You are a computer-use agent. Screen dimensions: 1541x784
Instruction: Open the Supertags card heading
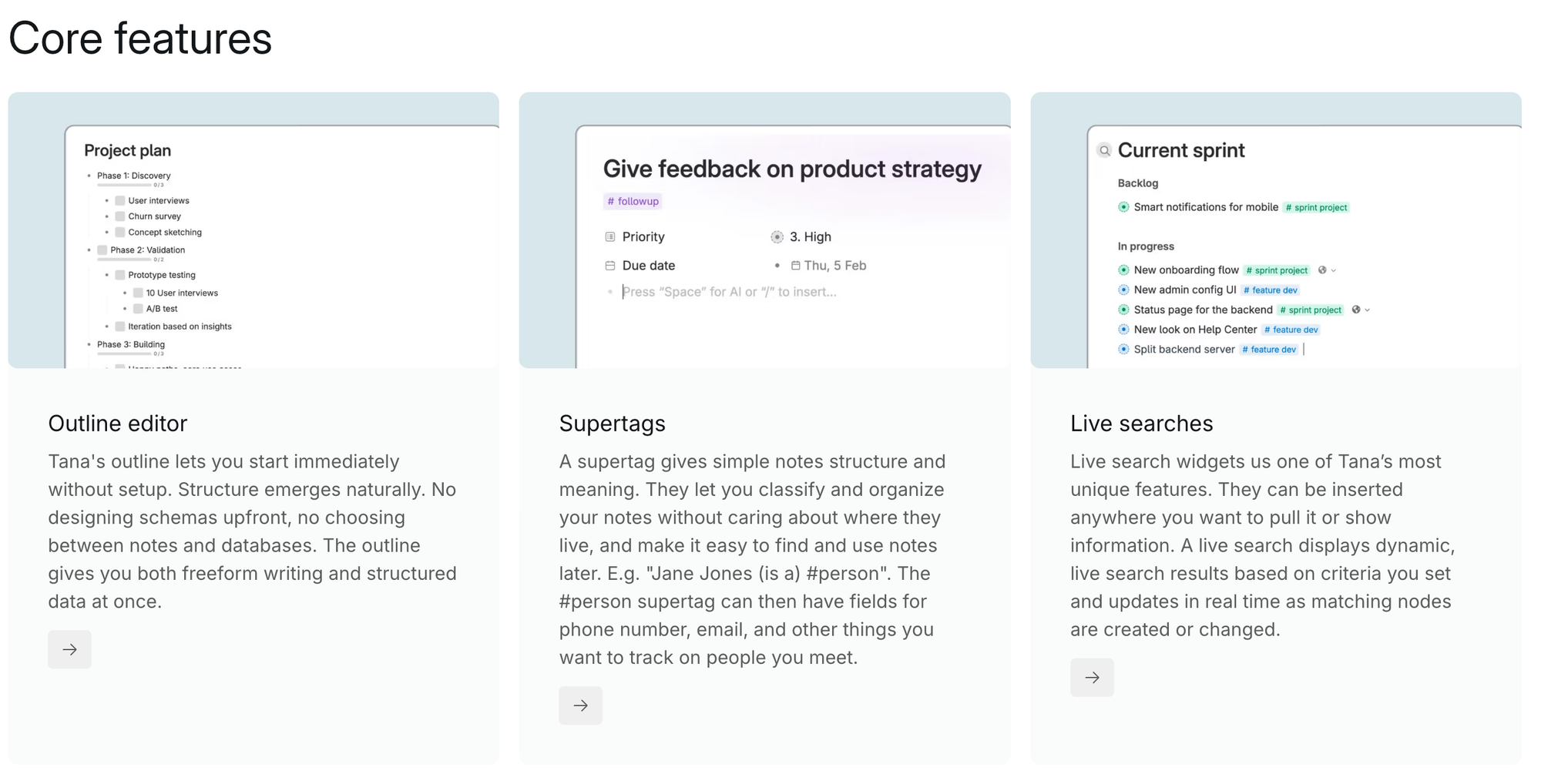pos(612,424)
